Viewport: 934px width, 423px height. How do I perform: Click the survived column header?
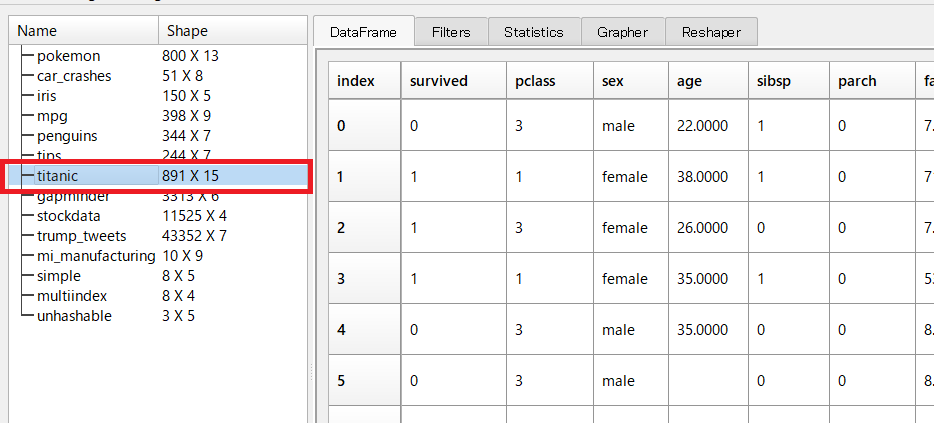click(x=439, y=81)
